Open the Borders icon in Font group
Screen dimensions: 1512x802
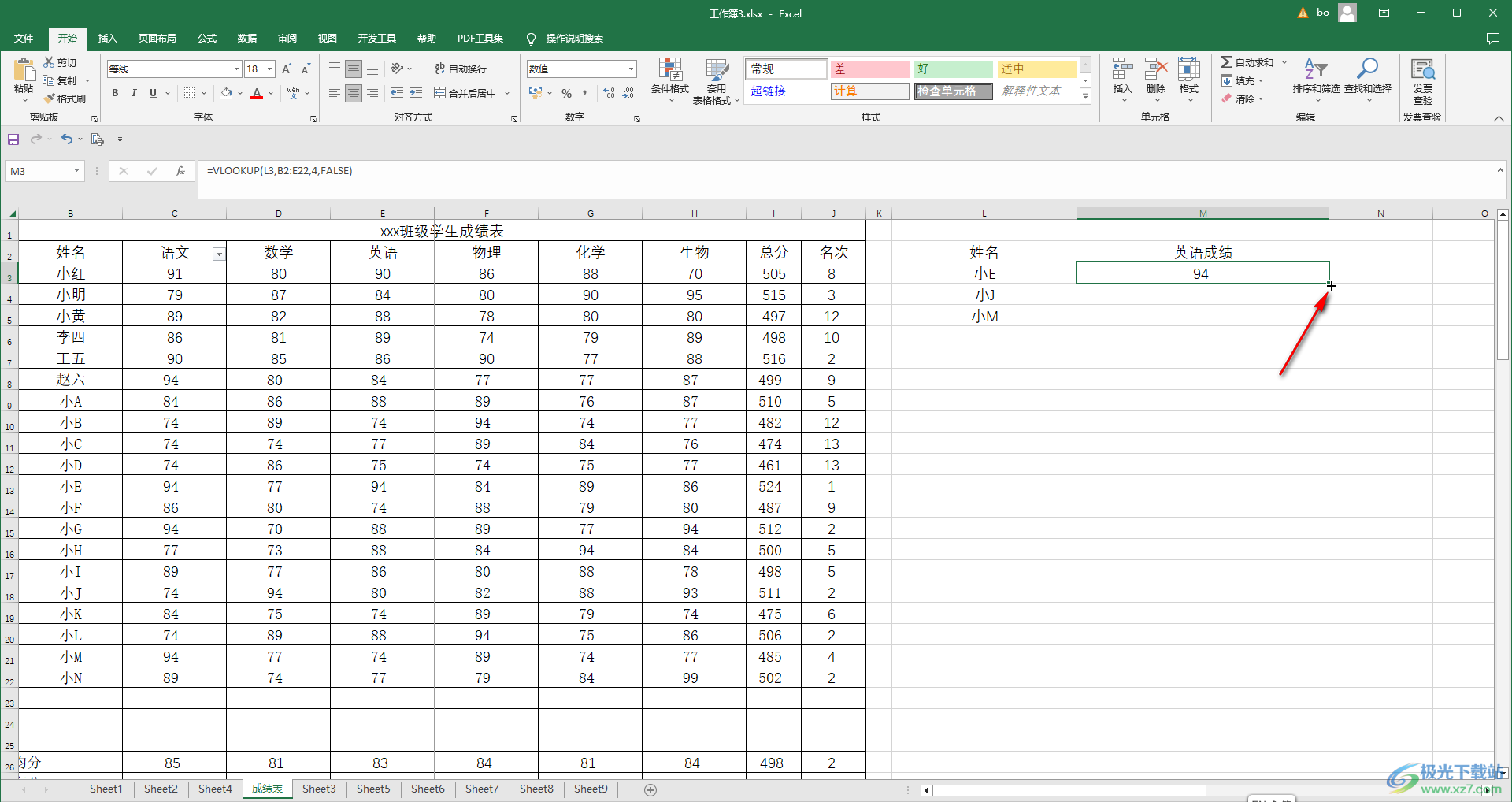189,93
